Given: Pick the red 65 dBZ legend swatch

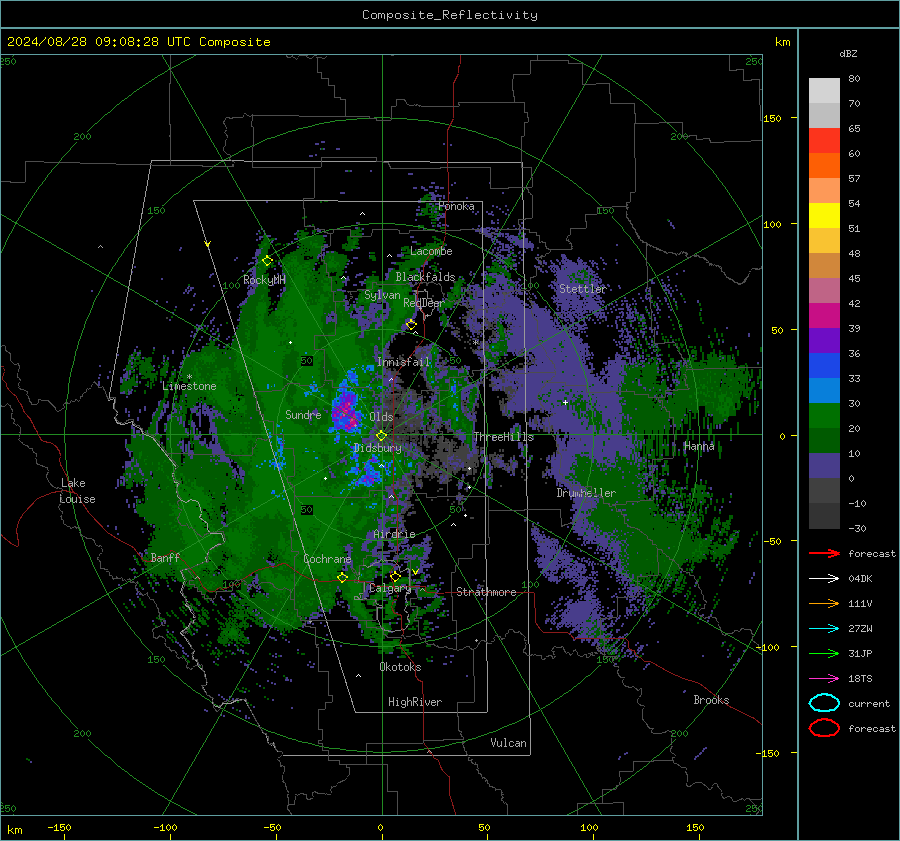Looking at the screenshot, I should 824,141.
